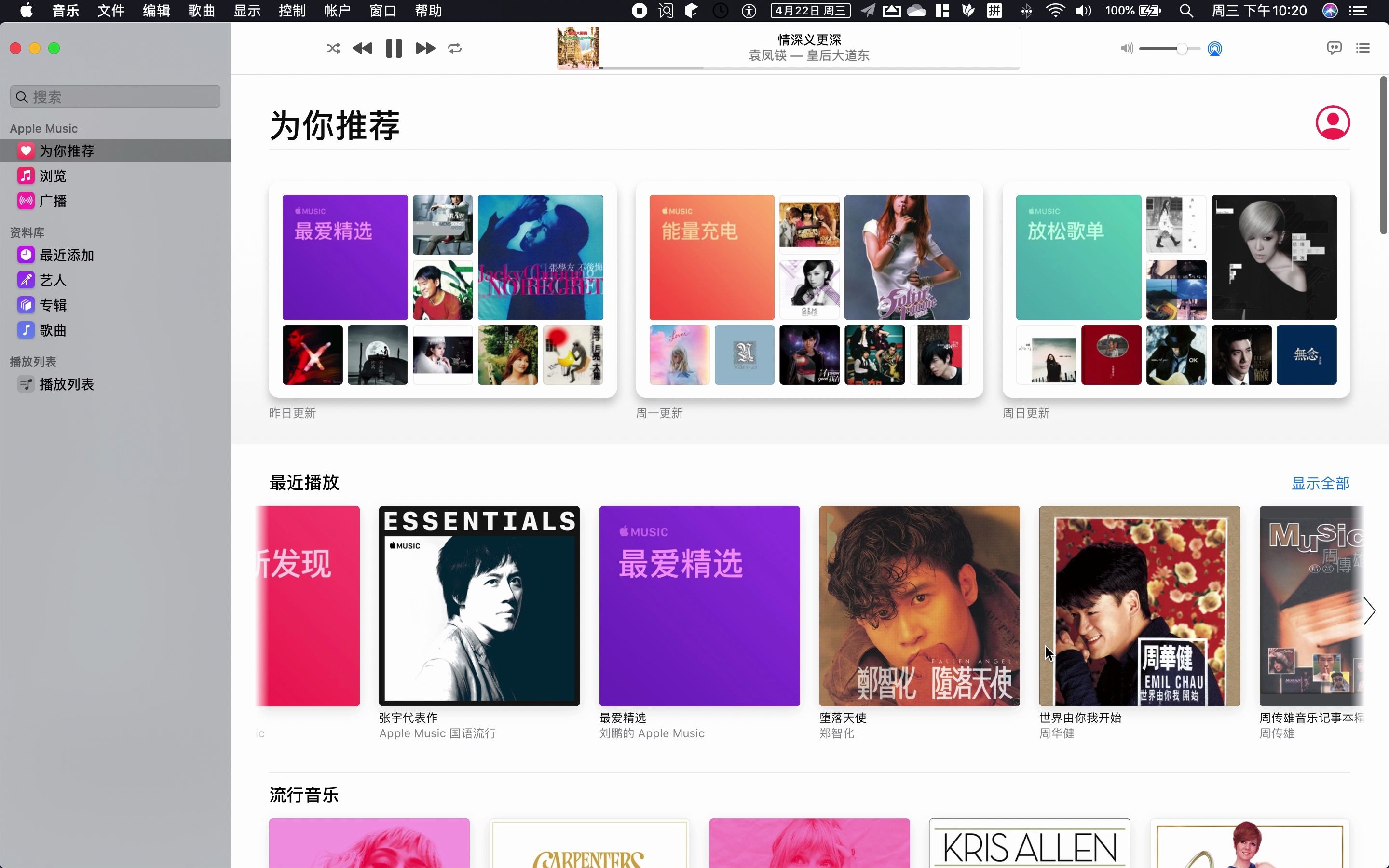Click the Apple Music radio broadcast icon
This screenshot has width=1389, height=868.
point(26,201)
